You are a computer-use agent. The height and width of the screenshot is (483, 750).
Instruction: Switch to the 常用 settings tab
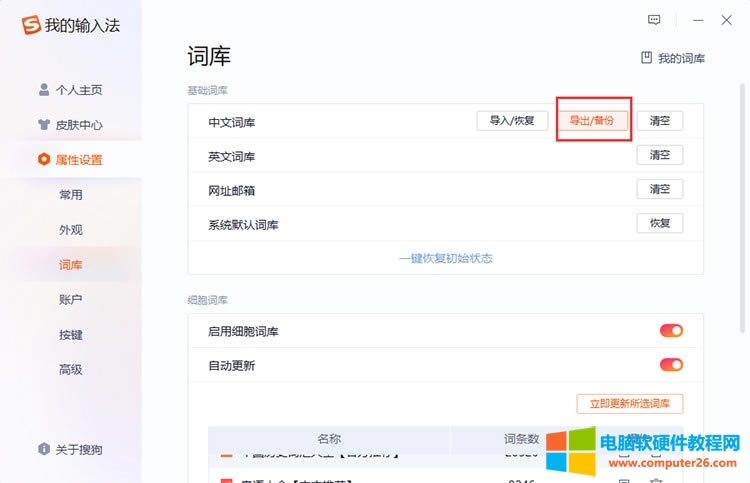click(70, 195)
